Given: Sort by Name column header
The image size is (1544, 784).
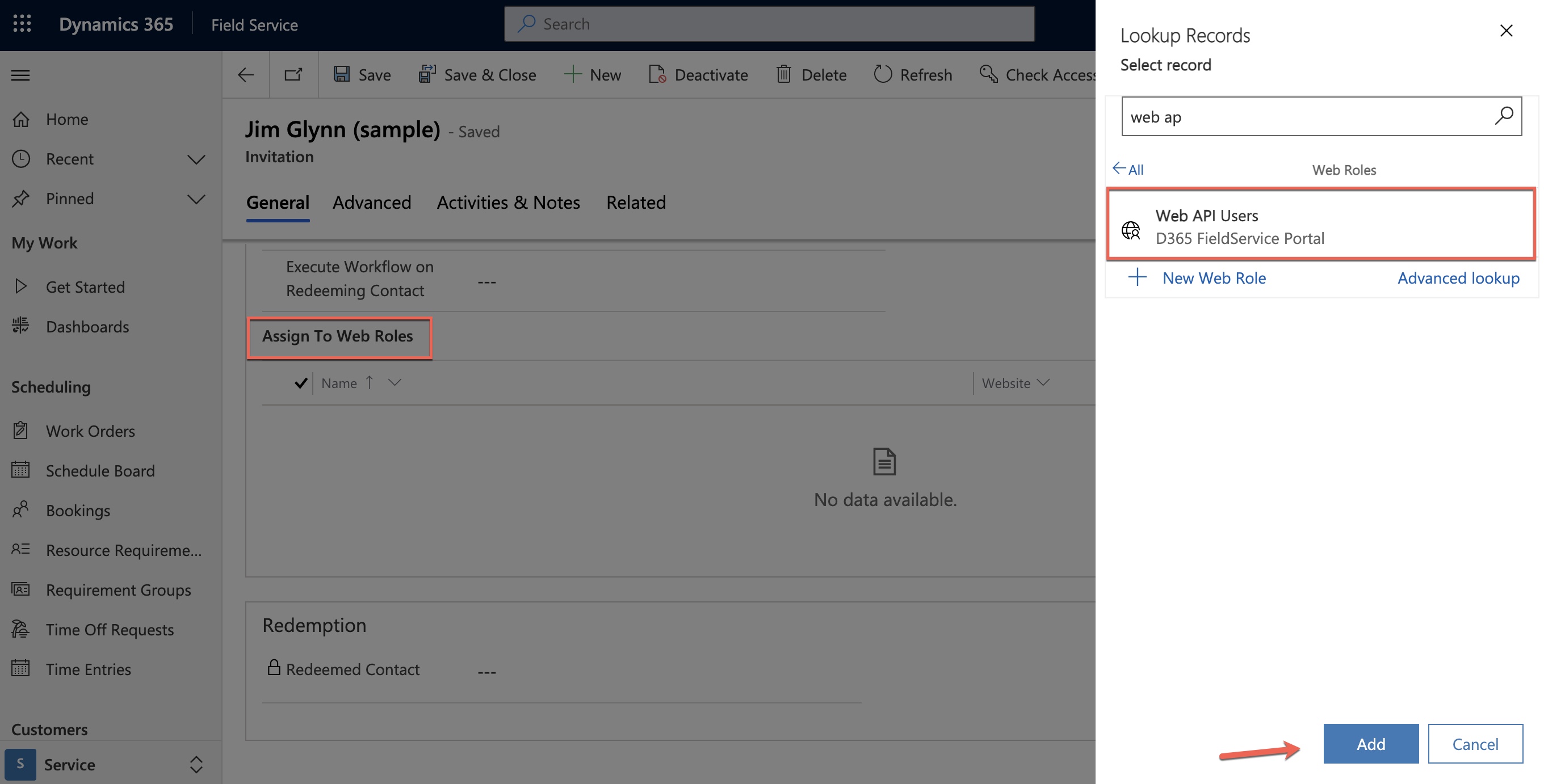Looking at the screenshot, I should click(339, 383).
